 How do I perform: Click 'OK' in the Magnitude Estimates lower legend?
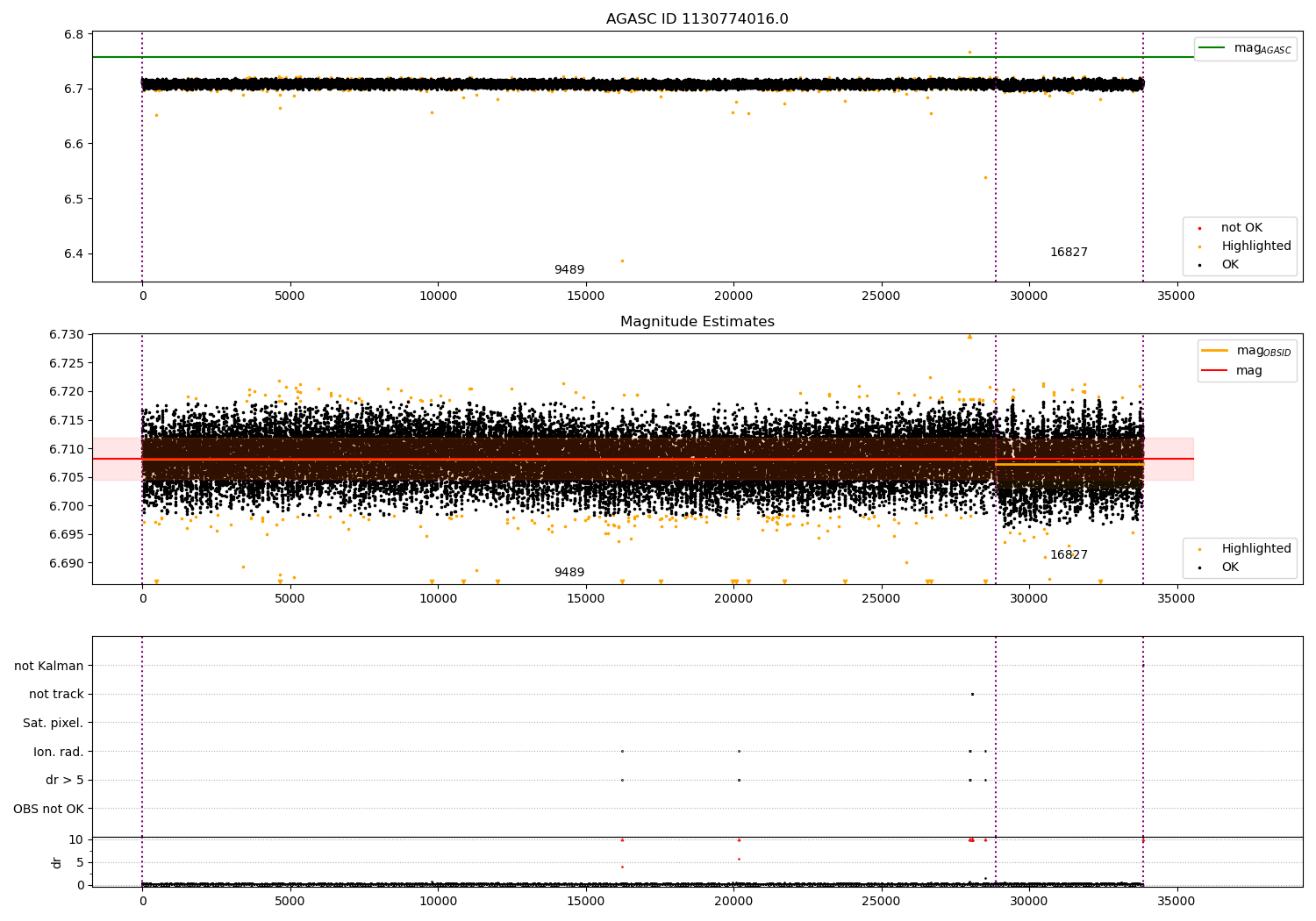click(x=1230, y=568)
